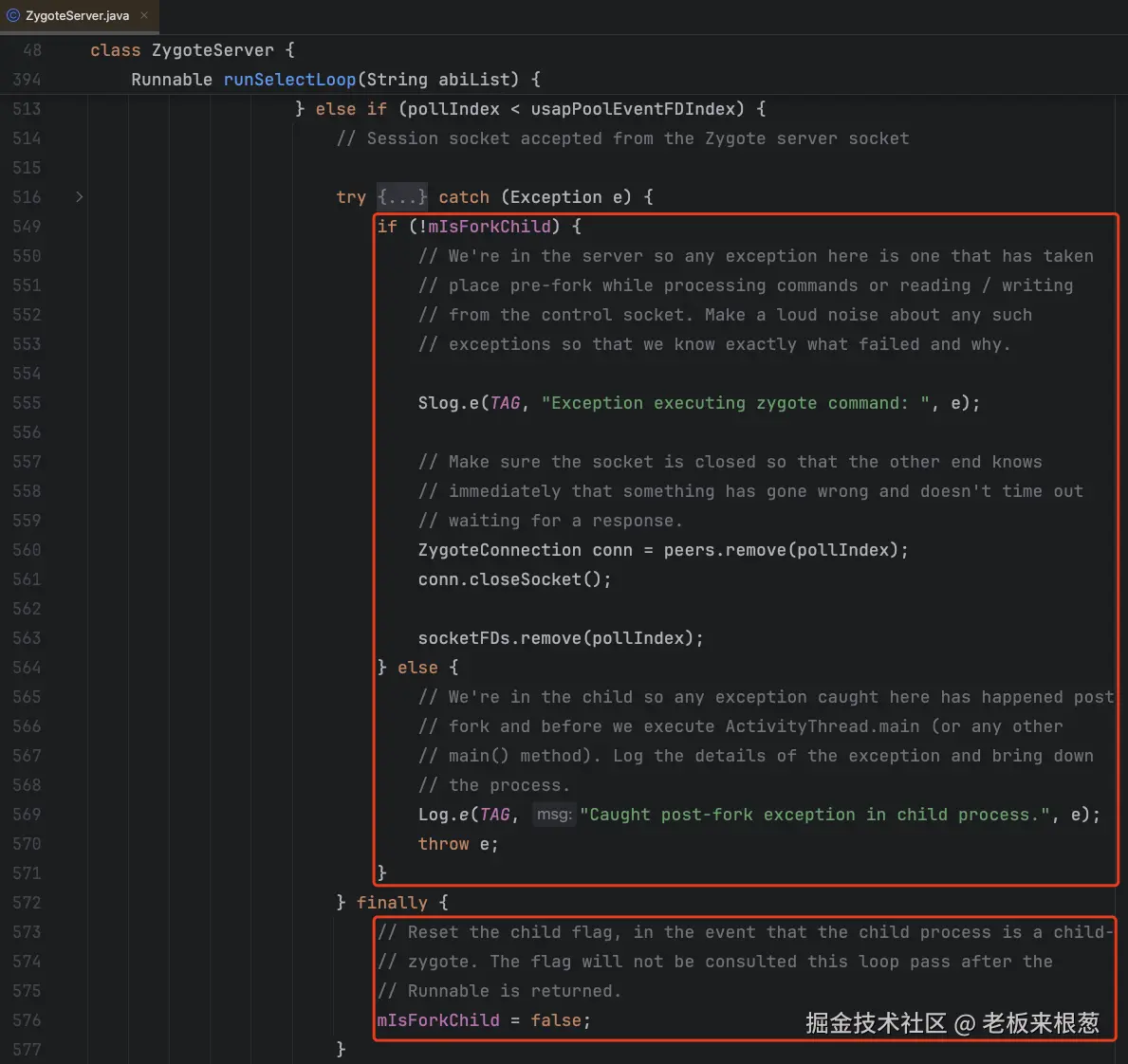This screenshot has width=1128, height=1064.
Task: Click line number 549 in gutter
Action: (x=27, y=227)
